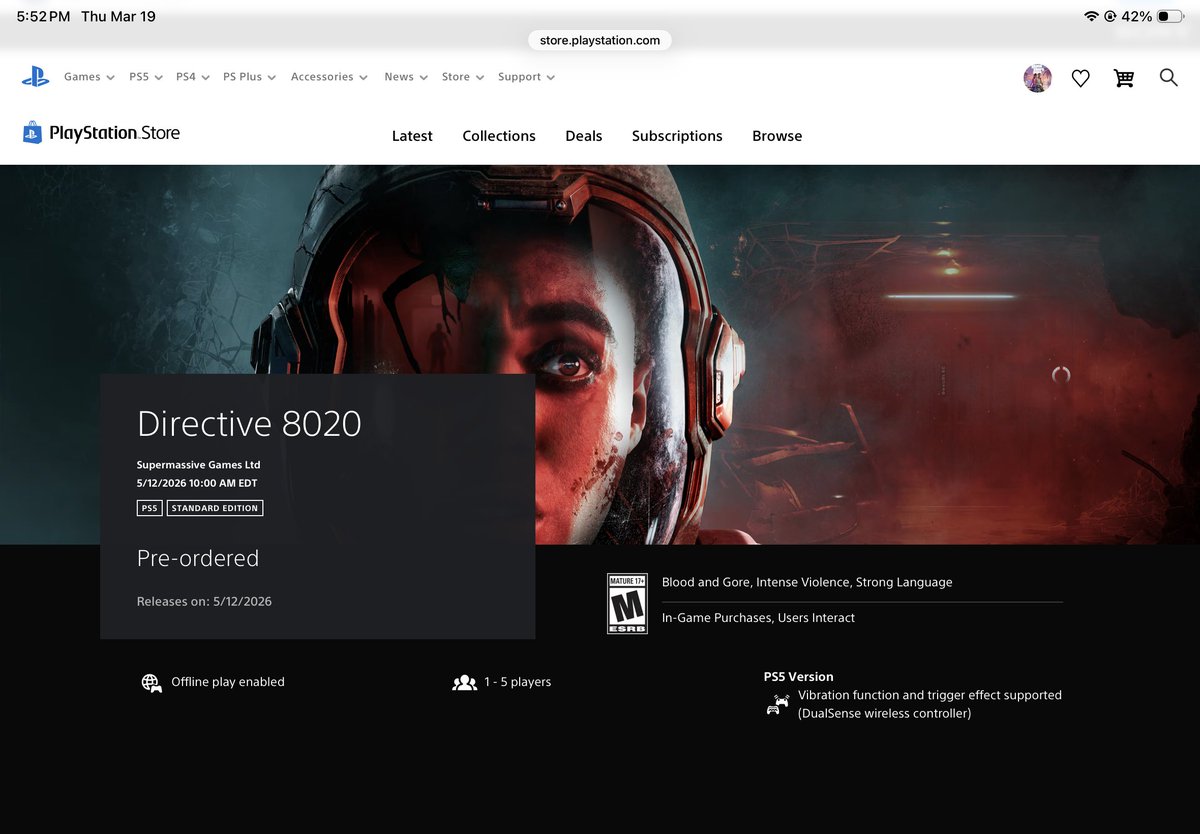
Task: Open the Deals tab
Action: click(x=584, y=136)
